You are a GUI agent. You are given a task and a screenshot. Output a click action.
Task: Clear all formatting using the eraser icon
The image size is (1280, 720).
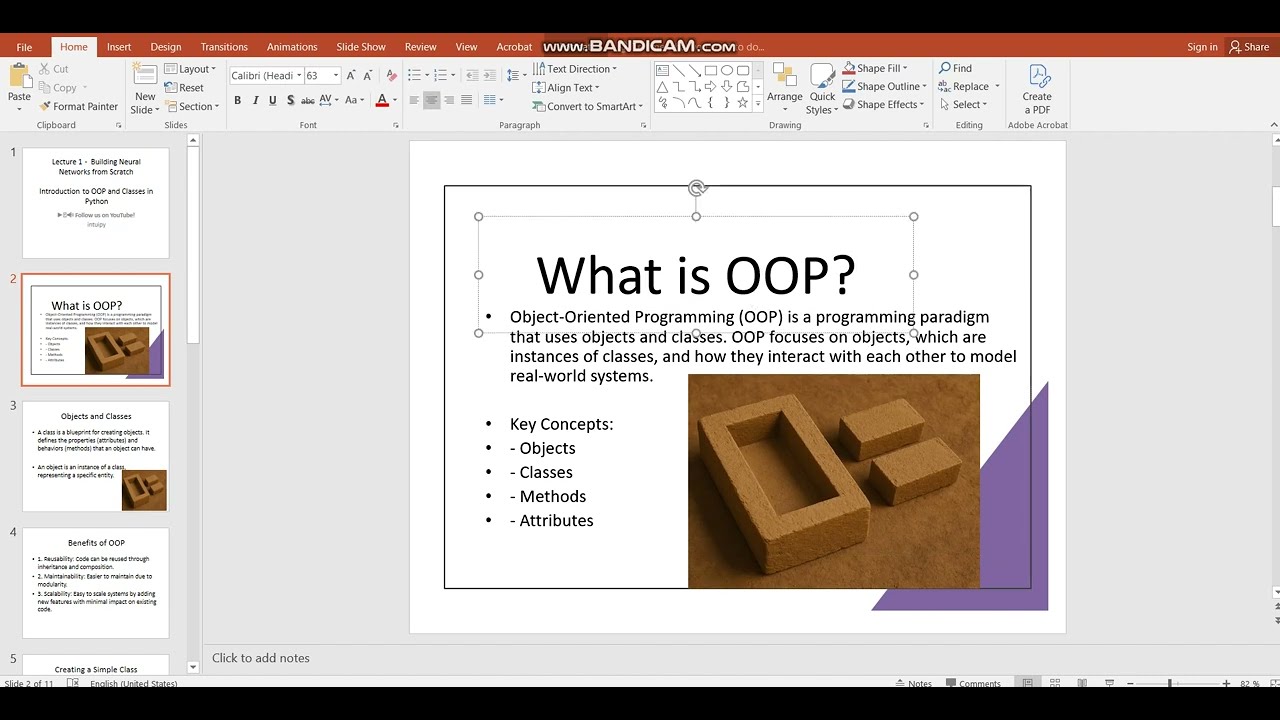[391, 76]
